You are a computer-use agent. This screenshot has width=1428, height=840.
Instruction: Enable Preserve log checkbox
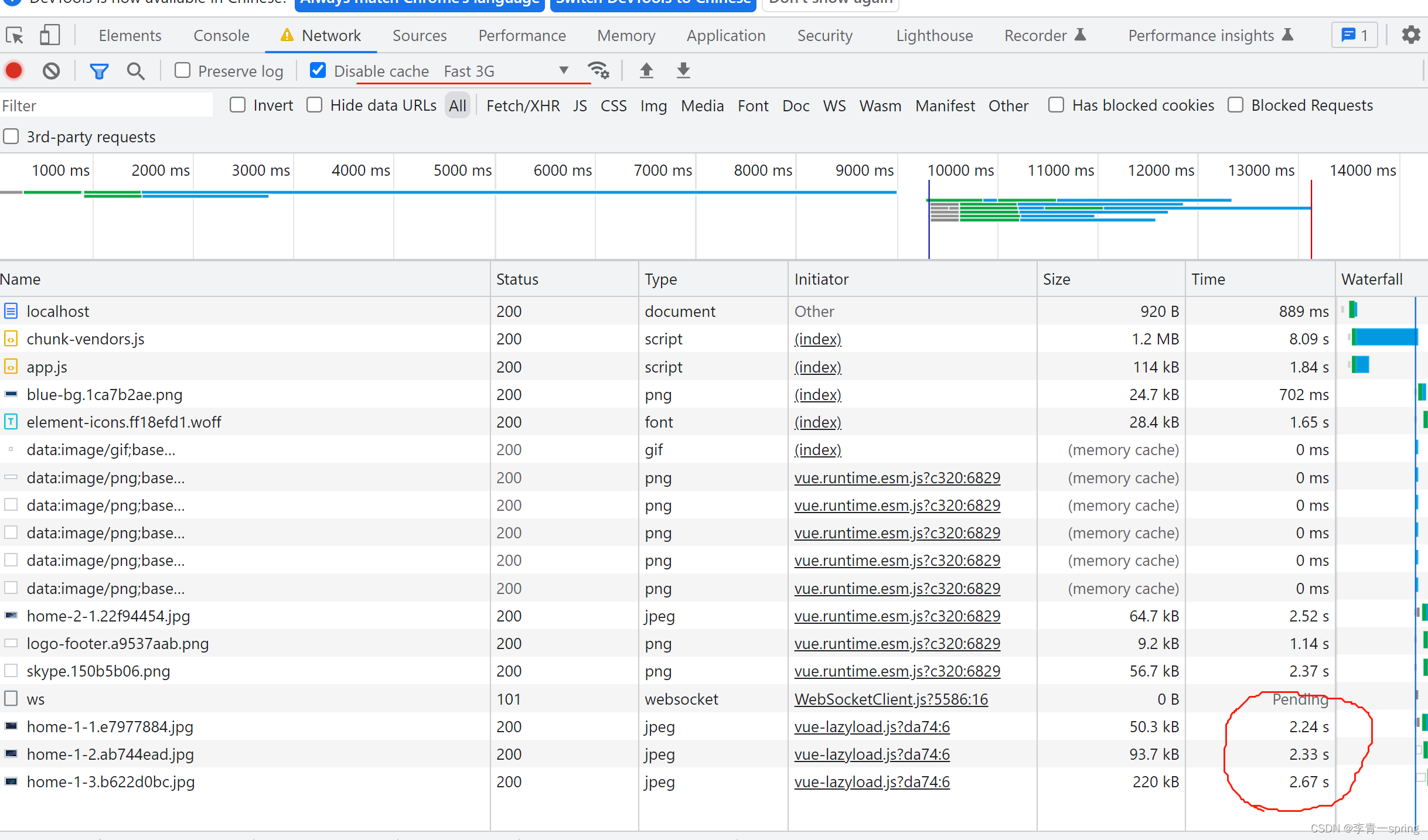183,71
